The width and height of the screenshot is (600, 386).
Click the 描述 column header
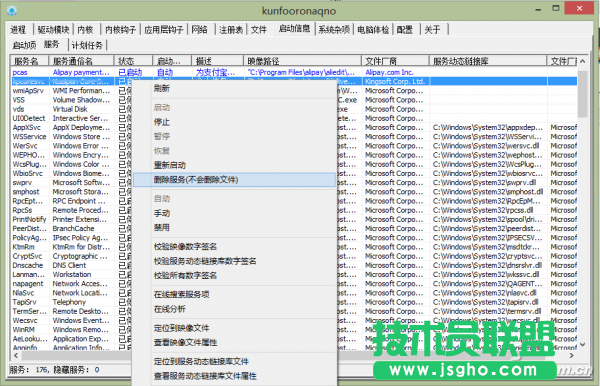(217, 61)
